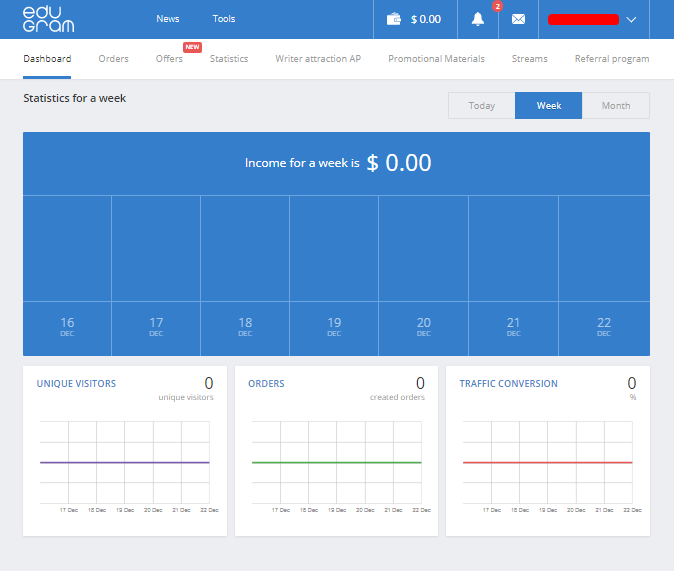Click the NEW badge on Offers
This screenshot has height=571, width=674.
(x=192, y=47)
